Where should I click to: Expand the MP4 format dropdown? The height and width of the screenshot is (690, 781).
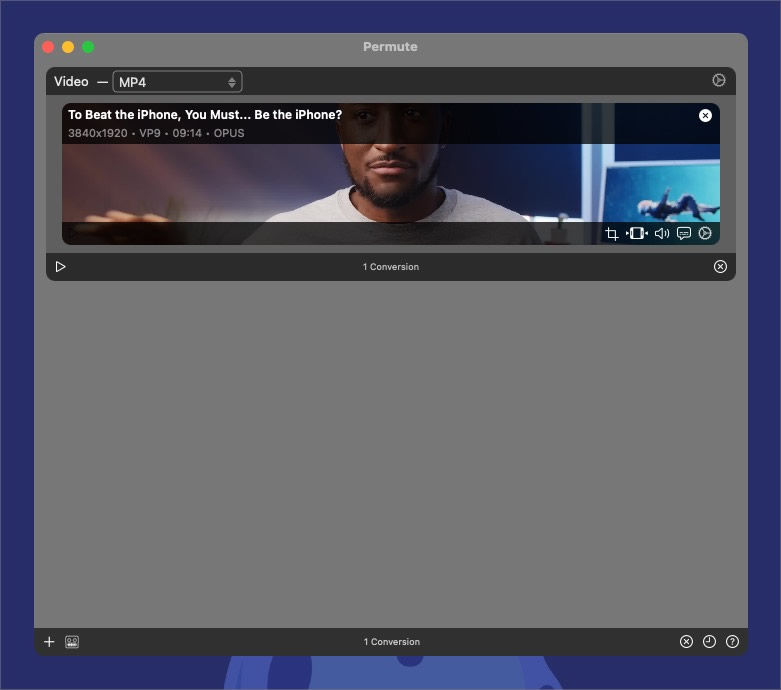pyautogui.click(x=177, y=82)
